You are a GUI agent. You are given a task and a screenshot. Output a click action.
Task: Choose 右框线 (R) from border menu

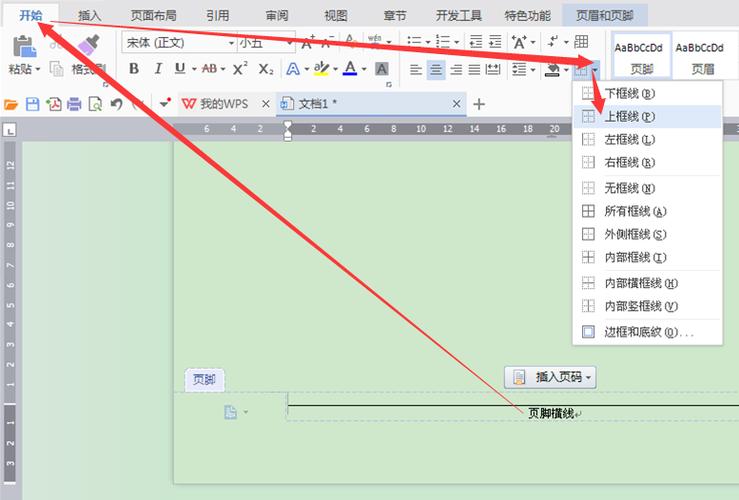click(x=647, y=163)
